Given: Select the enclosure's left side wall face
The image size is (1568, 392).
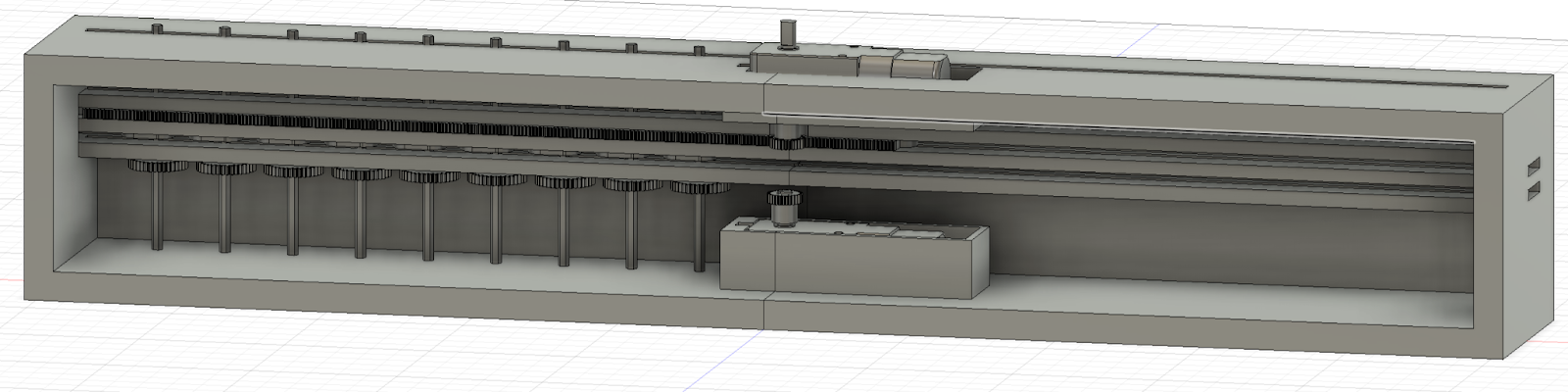Looking at the screenshot, I should [x=35, y=167].
